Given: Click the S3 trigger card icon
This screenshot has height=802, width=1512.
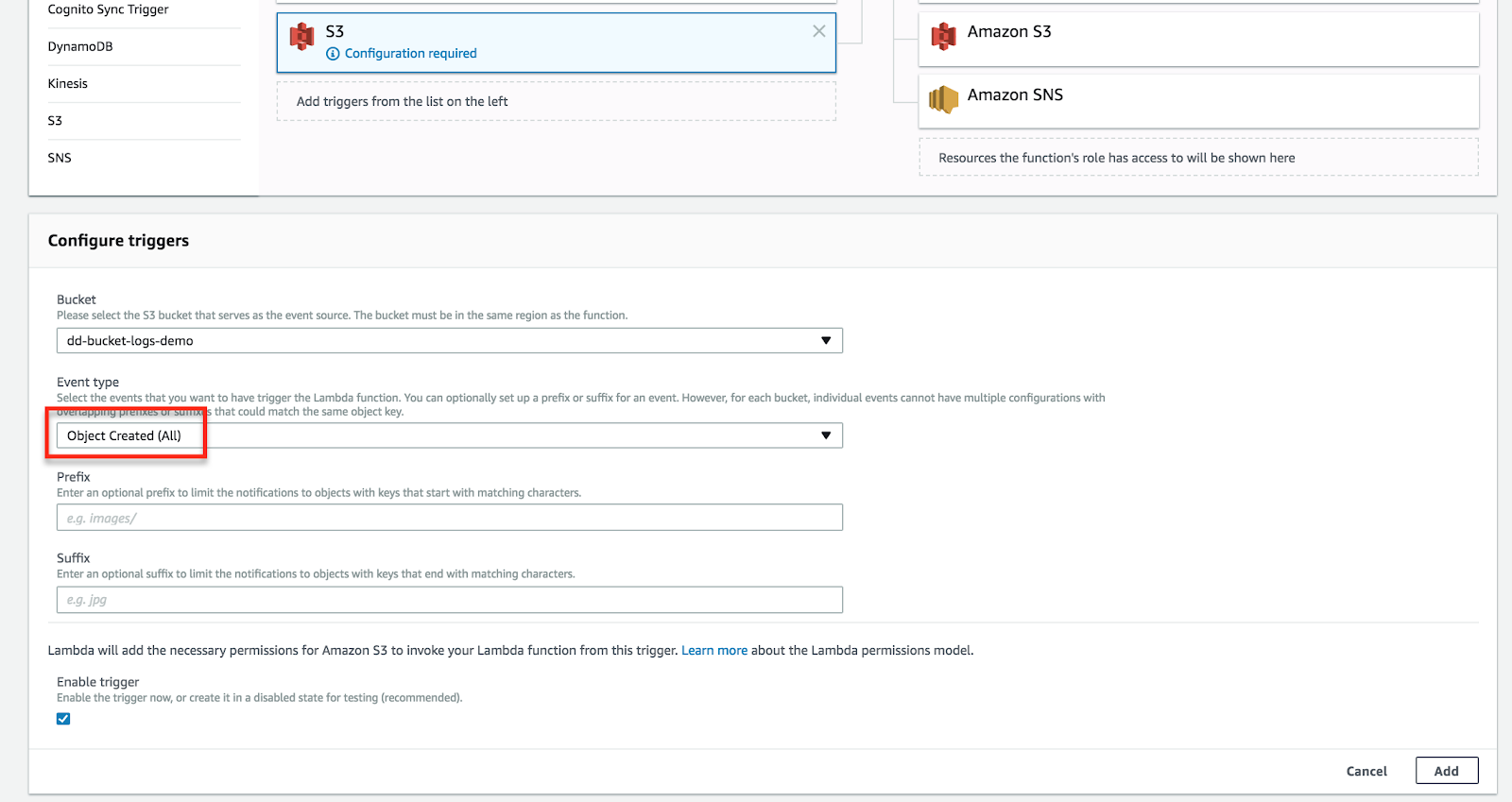Looking at the screenshot, I should coord(302,37).
